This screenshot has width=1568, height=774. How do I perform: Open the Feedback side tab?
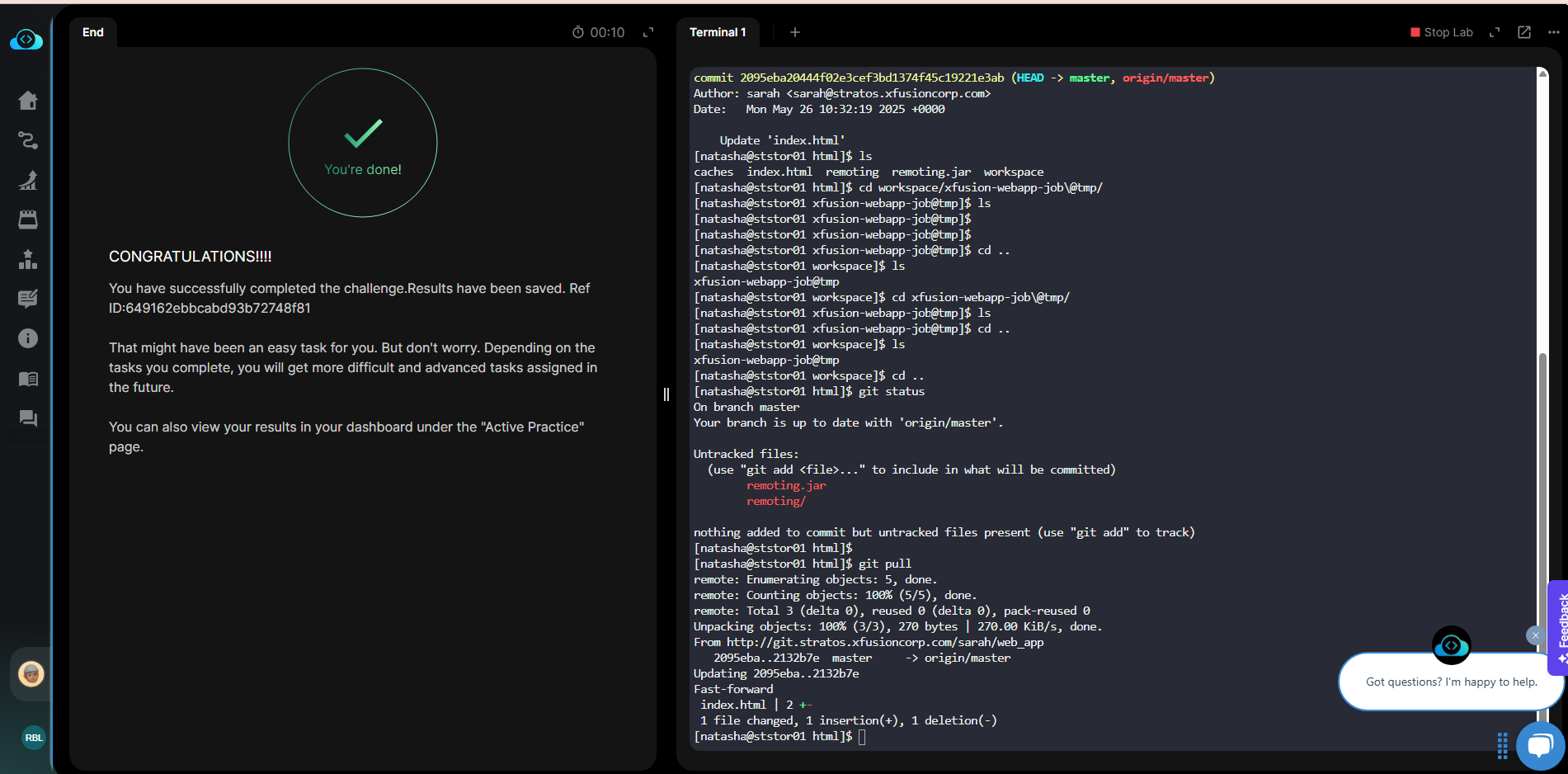click(x=1561, y=627)
